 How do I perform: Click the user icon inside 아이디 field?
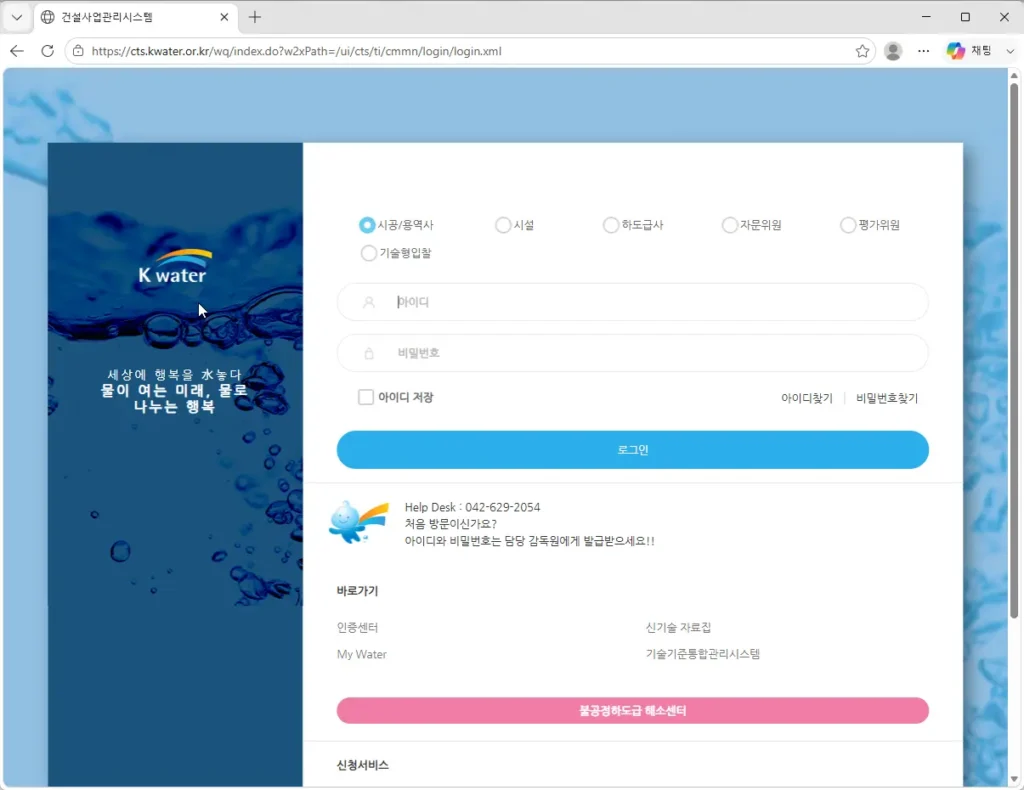click(369, 302)
